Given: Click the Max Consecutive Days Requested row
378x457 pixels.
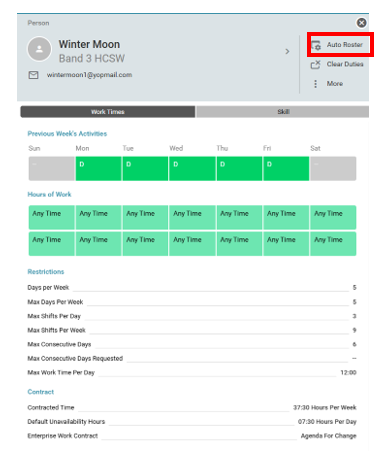Looking at the screenshot, I should [192, 358].
